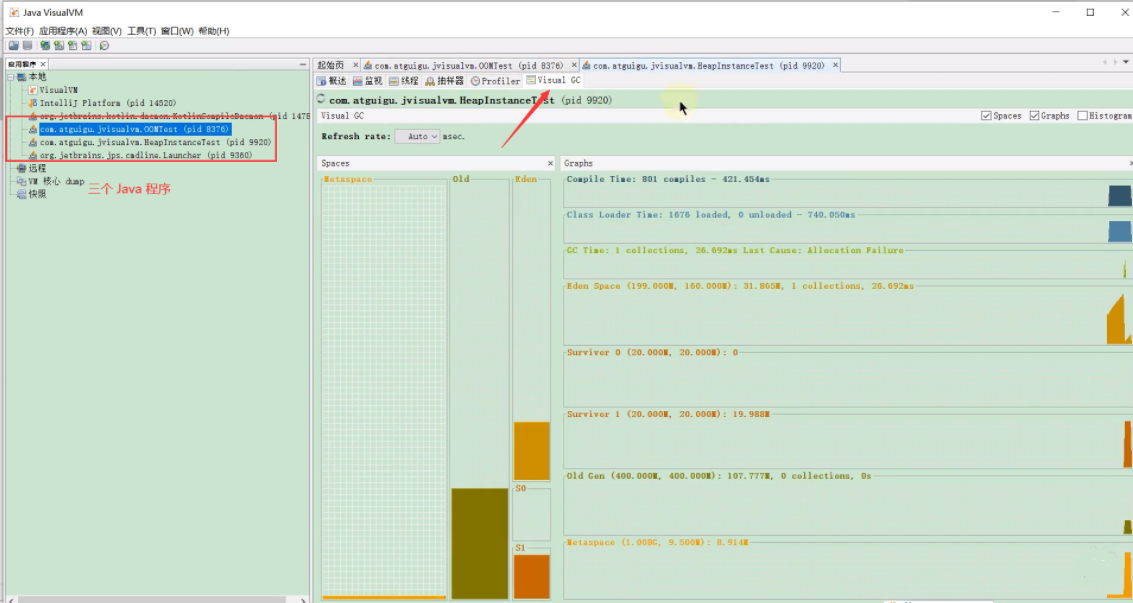The width and height of the screenshot is (1133, 603).
Task: Switch to the OOMTest pid 8376 tab
Action: [469, 65]
